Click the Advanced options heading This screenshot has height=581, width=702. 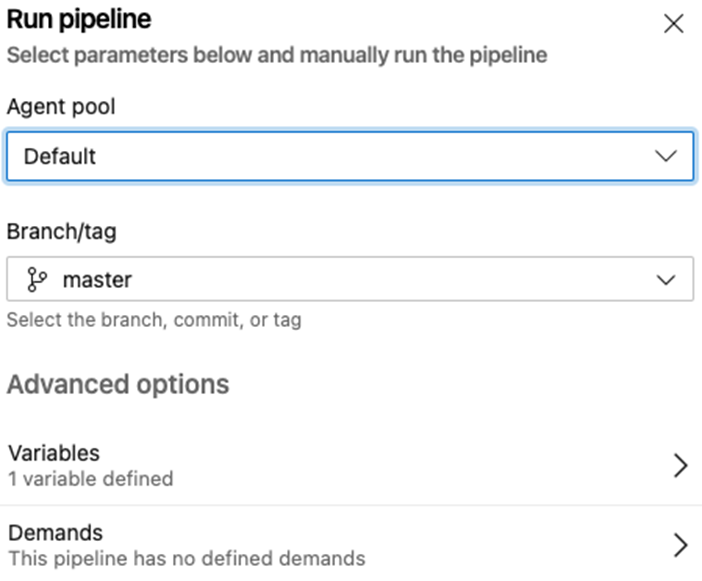pyautogui.click(x=118, y=384)
